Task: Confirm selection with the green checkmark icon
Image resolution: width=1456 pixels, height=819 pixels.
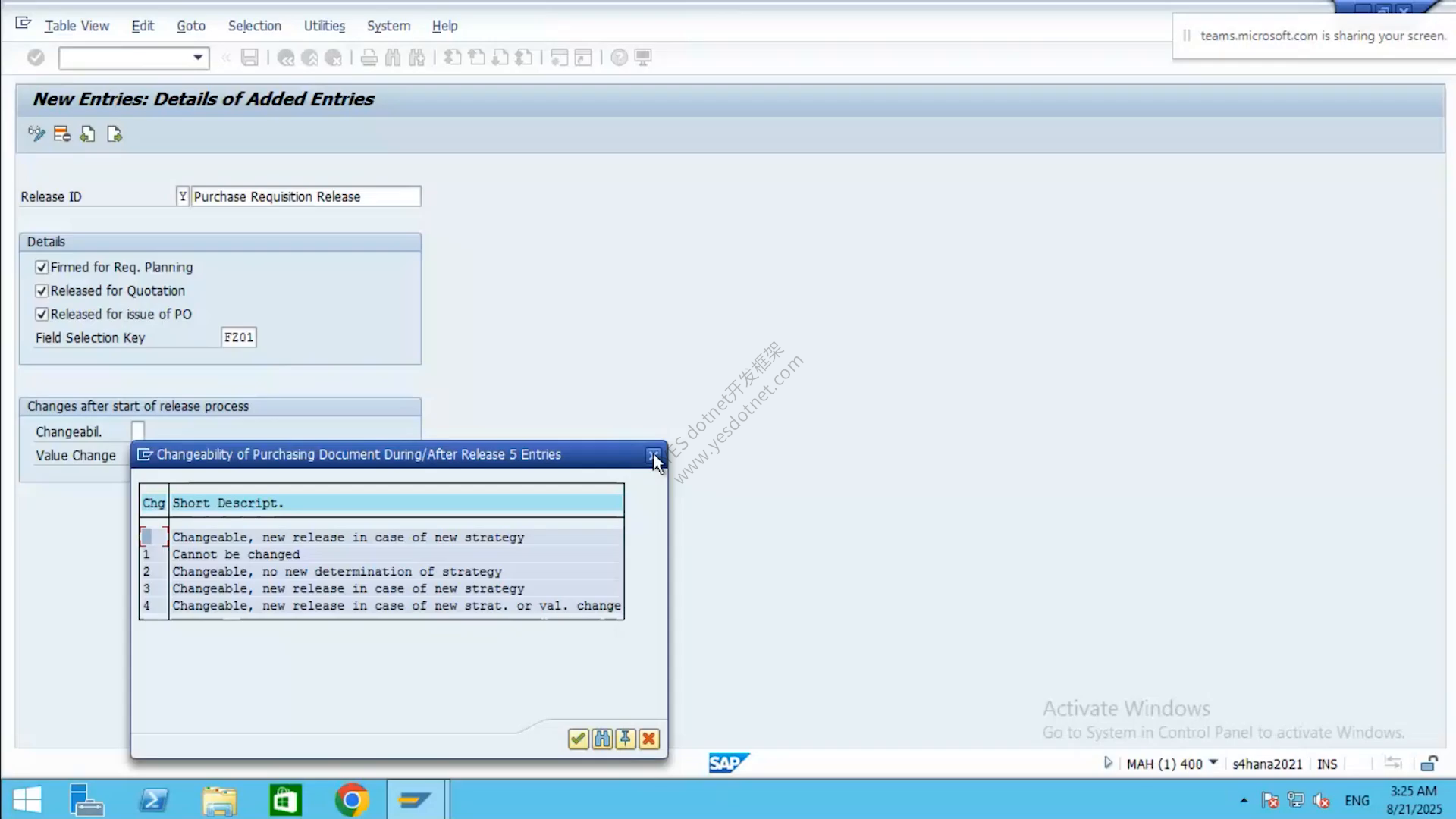Action: [578, 739]
